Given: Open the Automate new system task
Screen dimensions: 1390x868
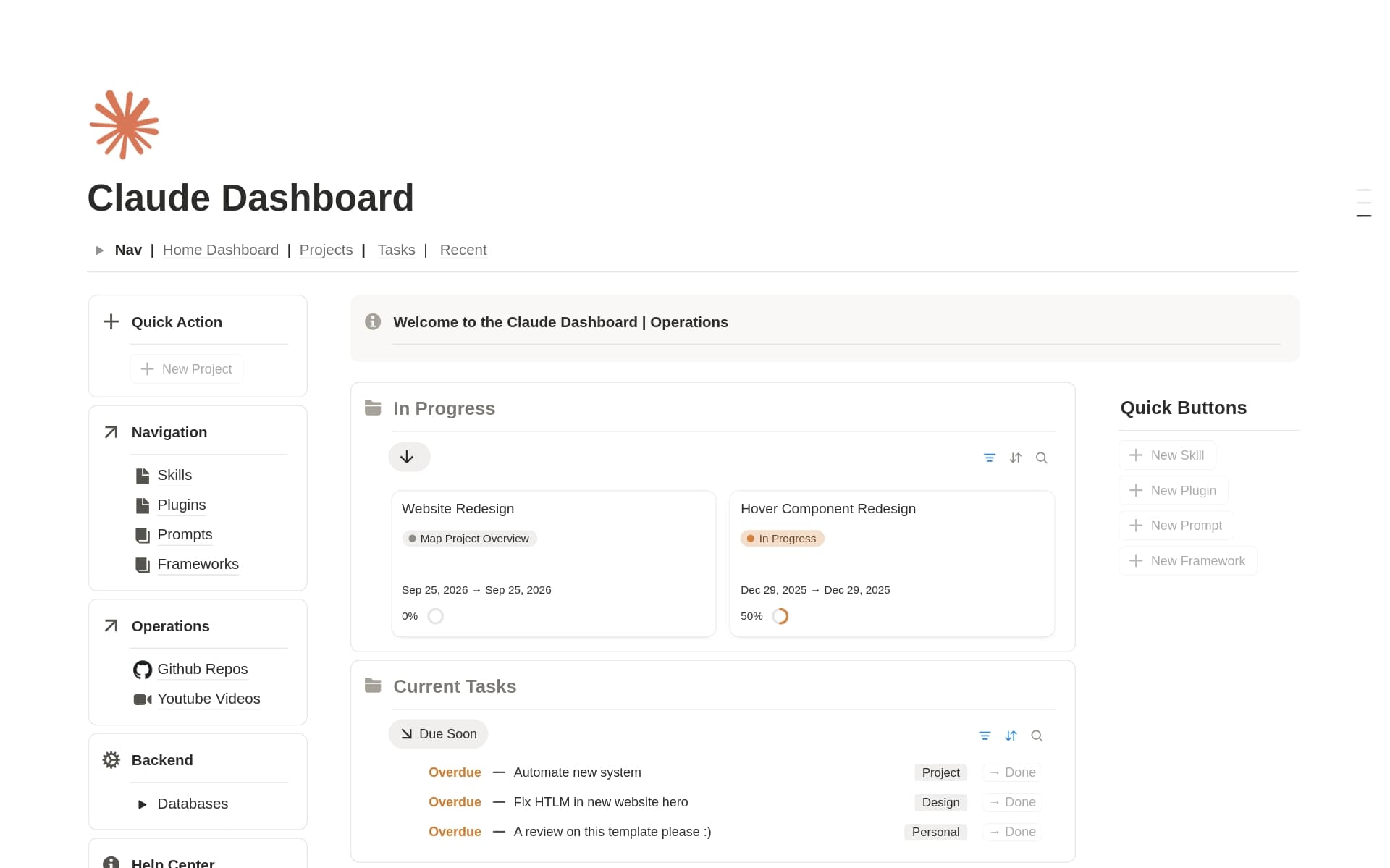Looking at the screenshot, I should [x=577, y=772].
